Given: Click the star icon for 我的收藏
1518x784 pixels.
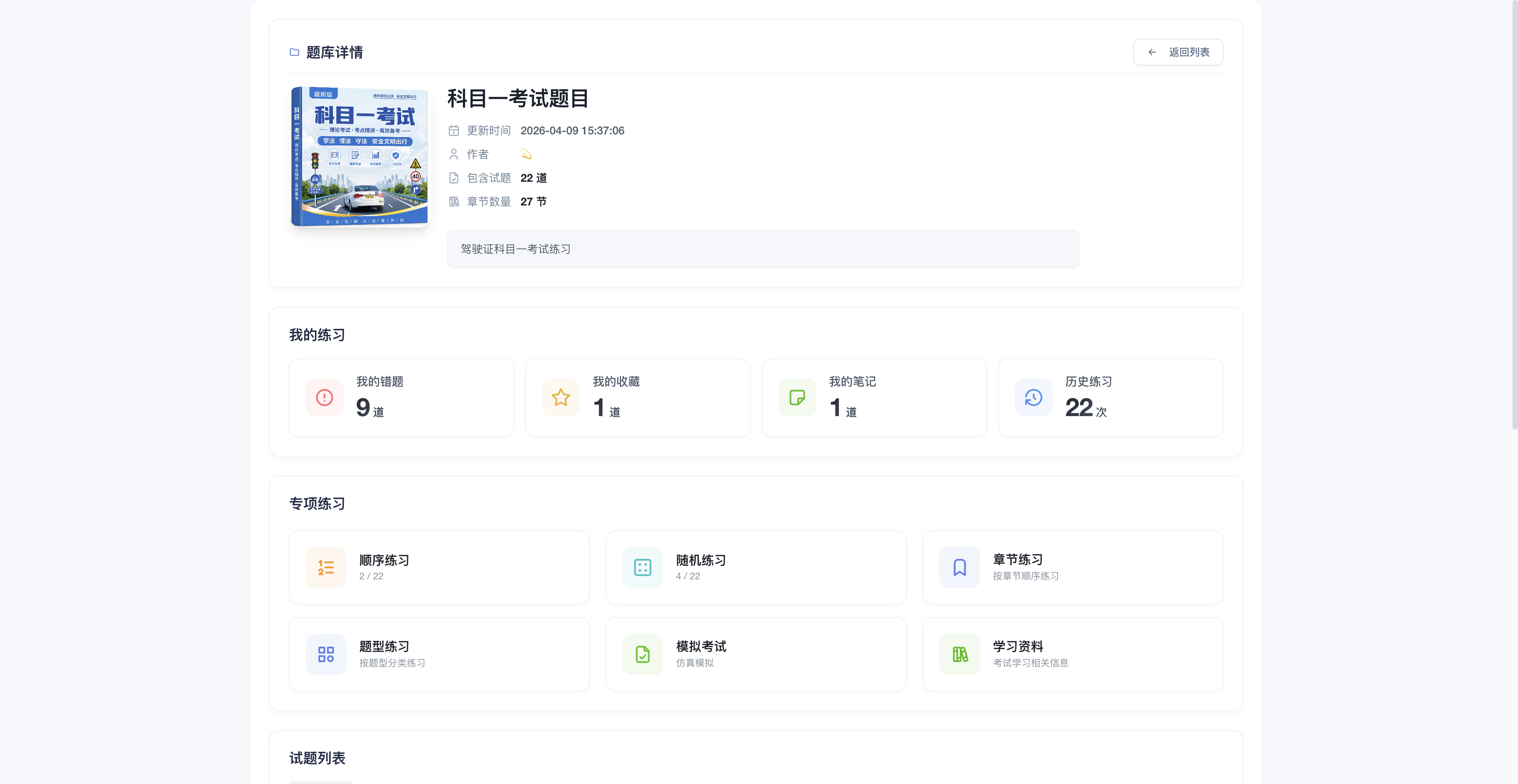Looking at the screenshot, I should coord(561,398).
